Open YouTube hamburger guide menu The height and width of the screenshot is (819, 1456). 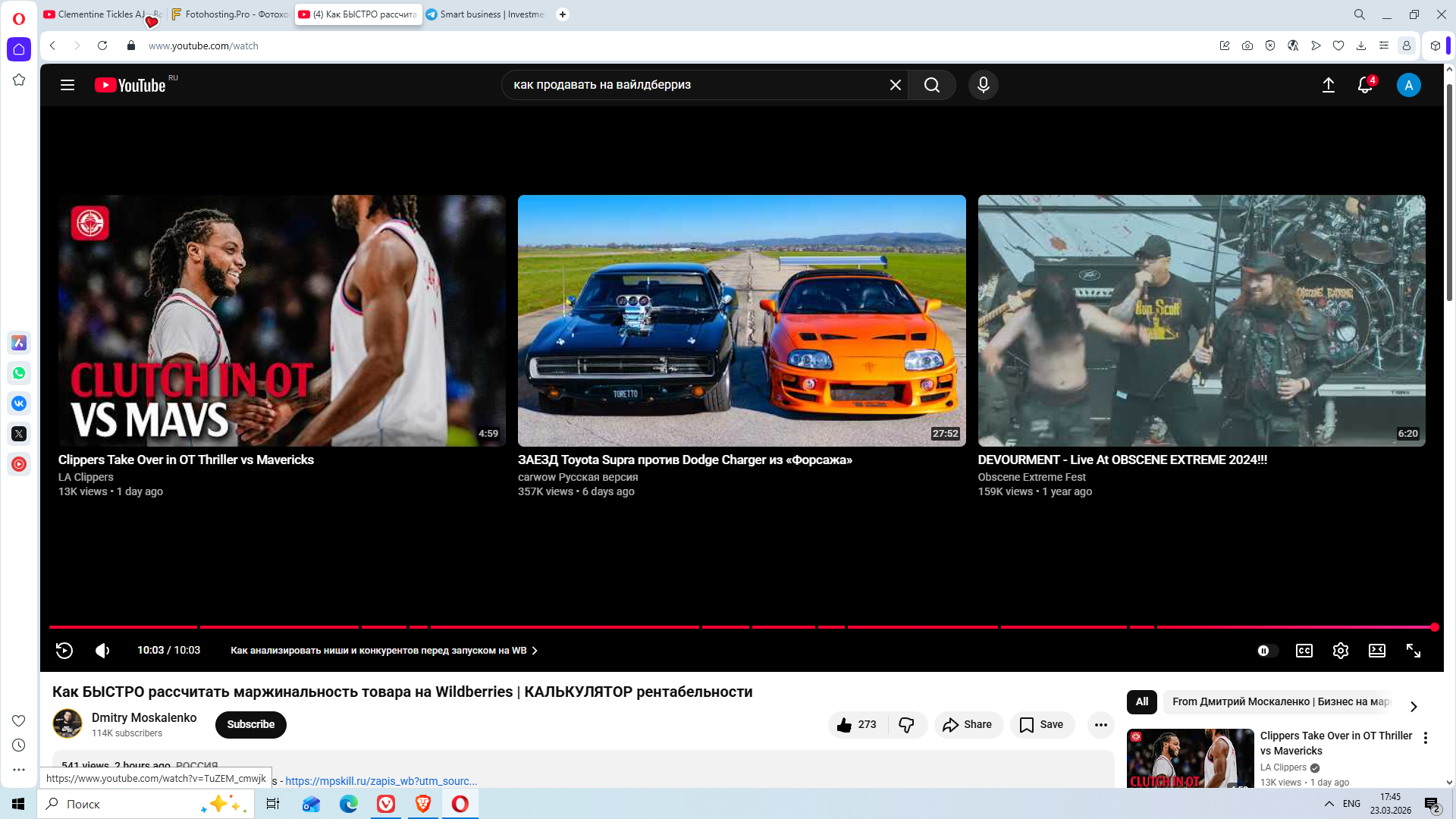point(67,85)
